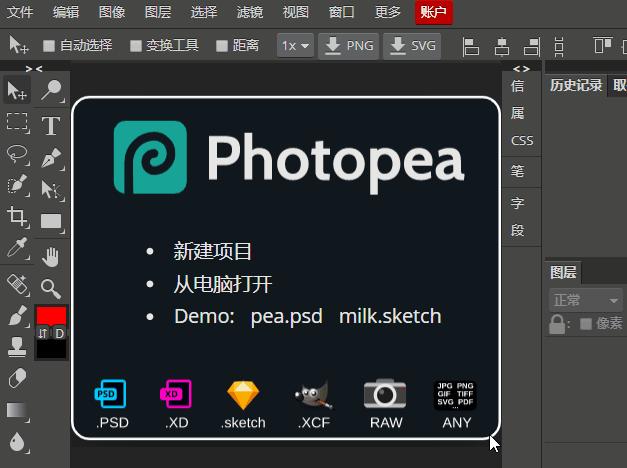Click the layer lock icon
The image size is (627, 468).
pyautogui.click(x=557, y=324)
